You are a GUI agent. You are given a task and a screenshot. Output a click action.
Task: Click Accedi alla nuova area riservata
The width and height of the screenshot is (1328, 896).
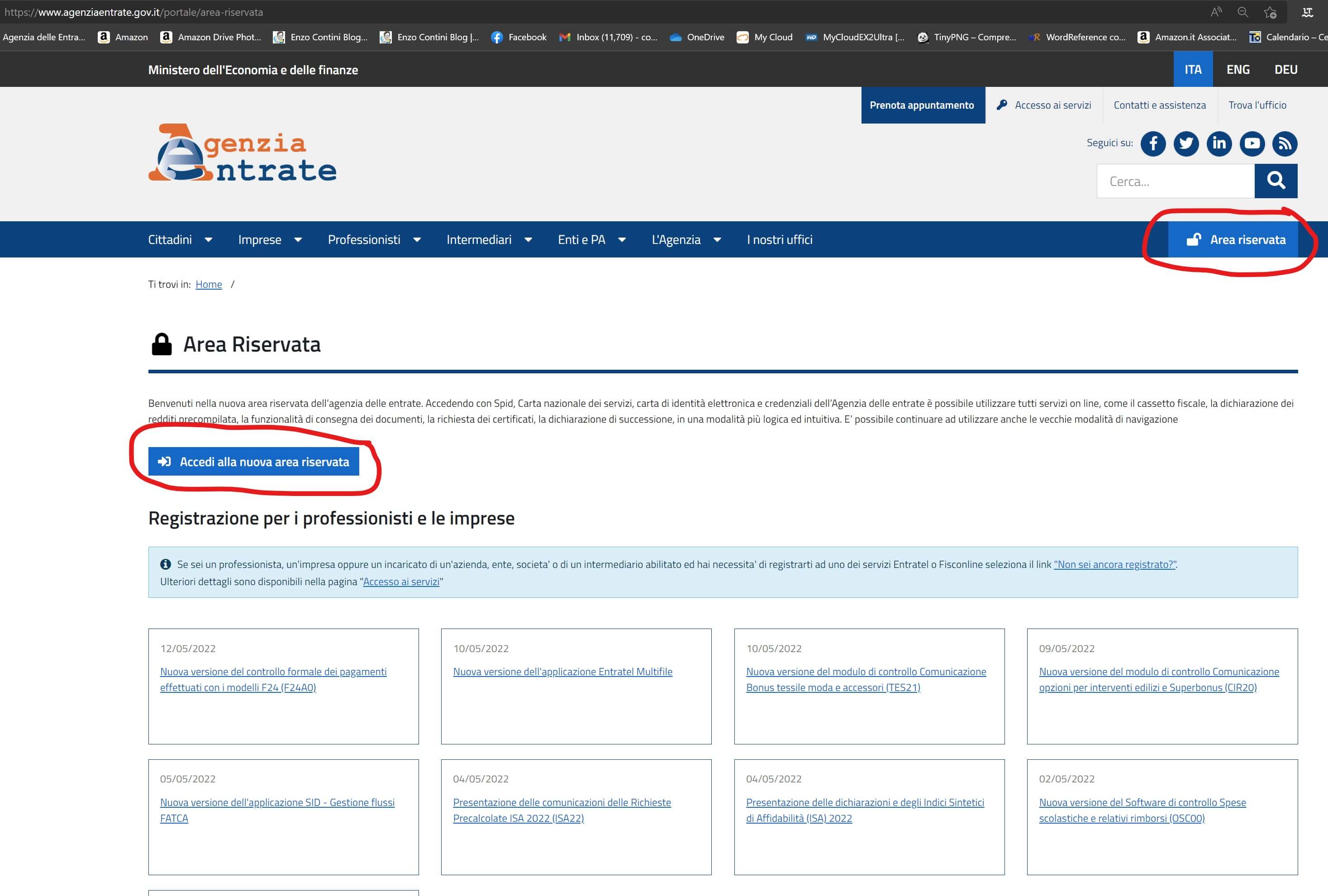point(253,461)
